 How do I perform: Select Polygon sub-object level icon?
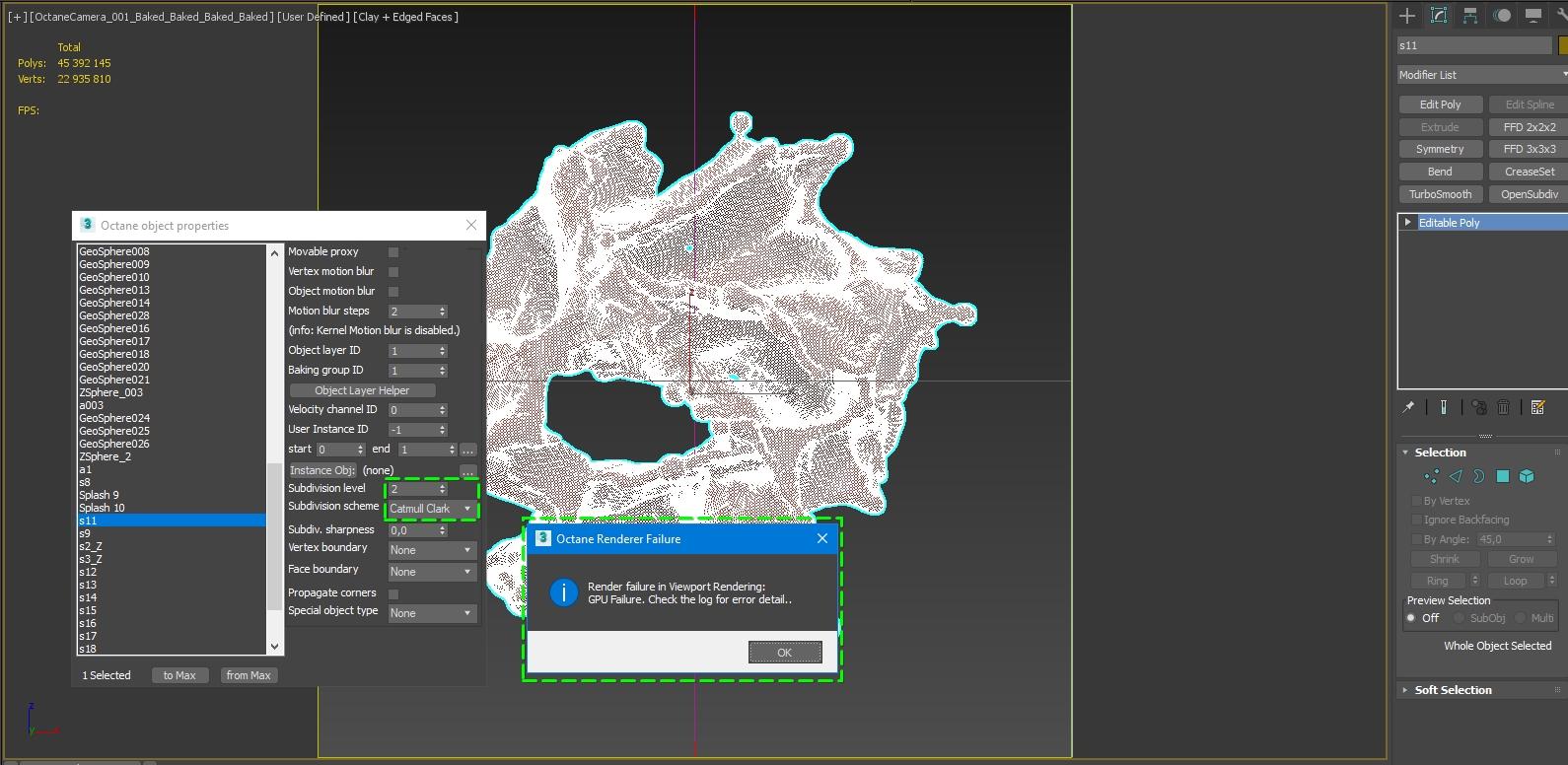1503,476
